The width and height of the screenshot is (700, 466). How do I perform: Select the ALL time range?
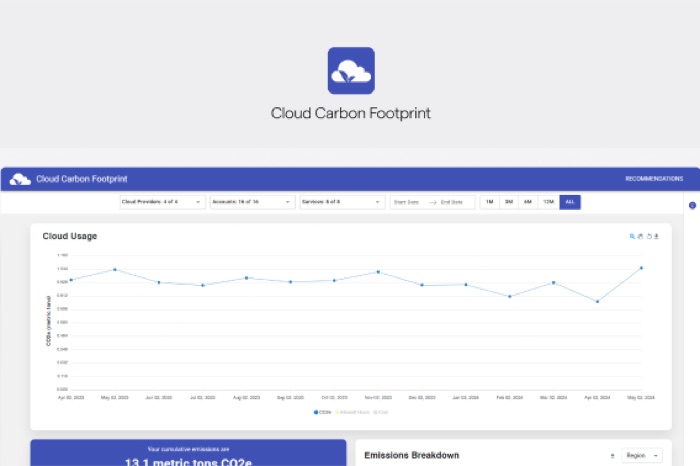point(570,202)
